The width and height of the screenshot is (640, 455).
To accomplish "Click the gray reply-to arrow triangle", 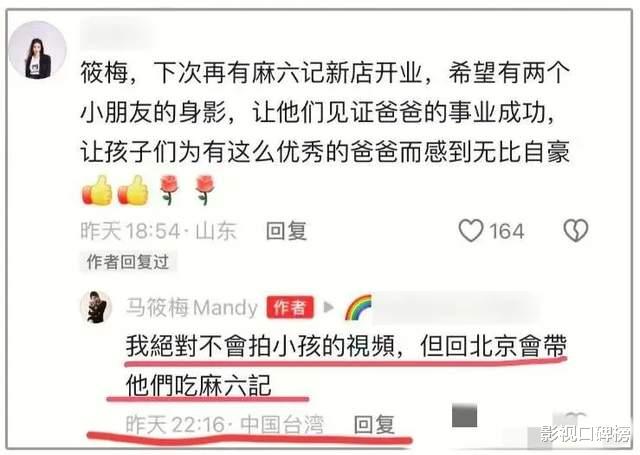I will (329, 307).
